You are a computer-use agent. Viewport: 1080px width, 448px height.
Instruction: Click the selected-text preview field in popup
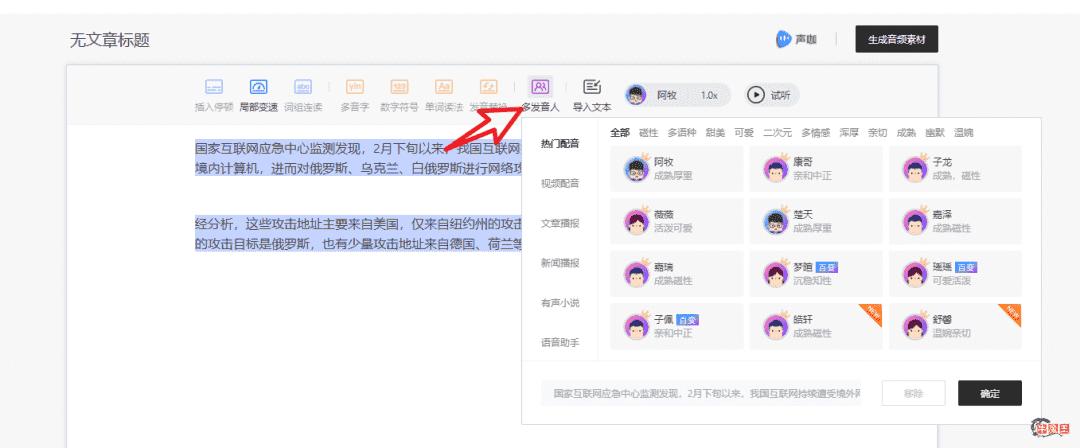[700, 394]
